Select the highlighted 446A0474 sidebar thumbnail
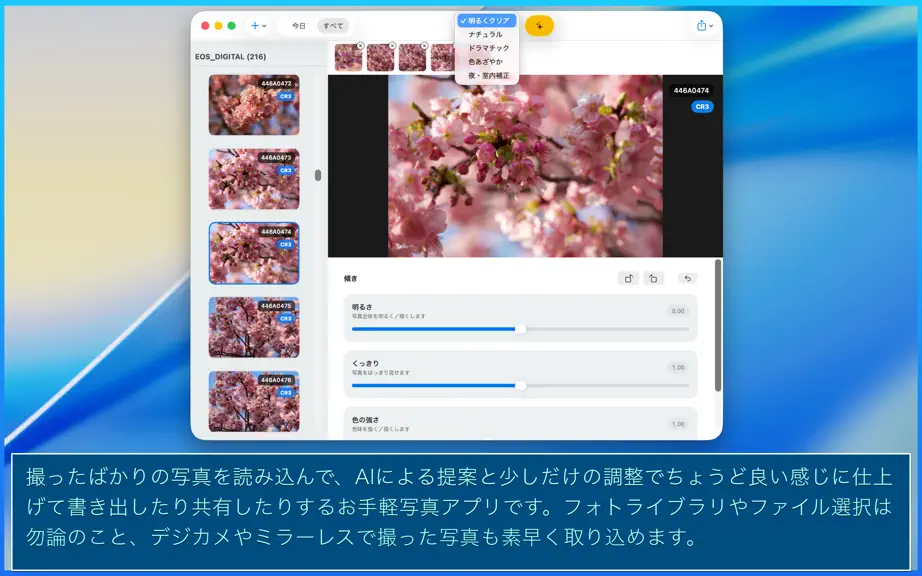Viewport: 922px width, 576px height. [254, 253]
